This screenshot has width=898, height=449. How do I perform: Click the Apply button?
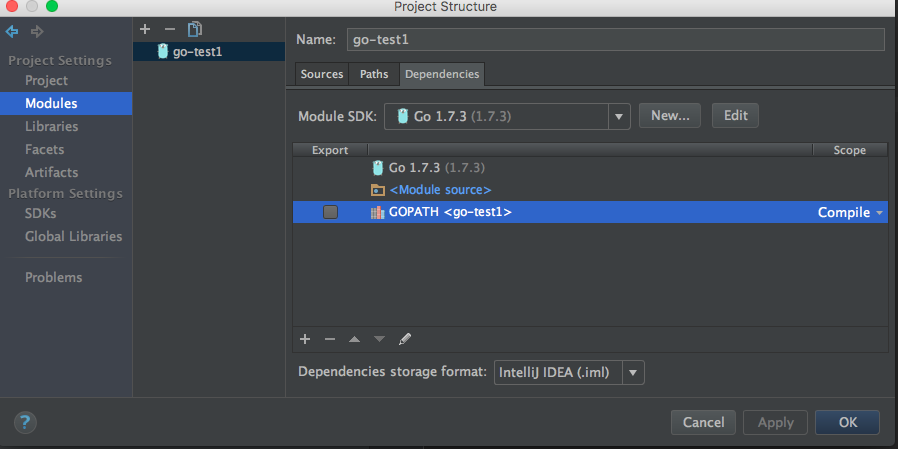[775, 423]
